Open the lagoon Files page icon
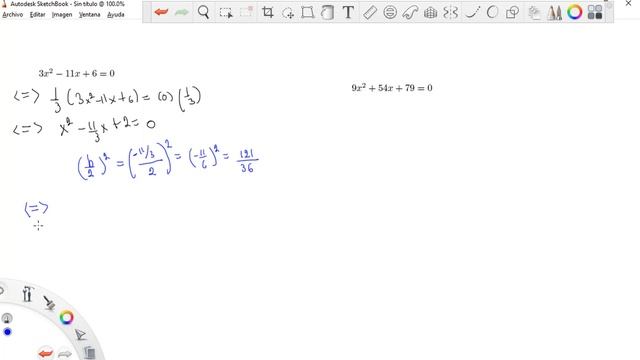640x360 pixels. (89, 352)
